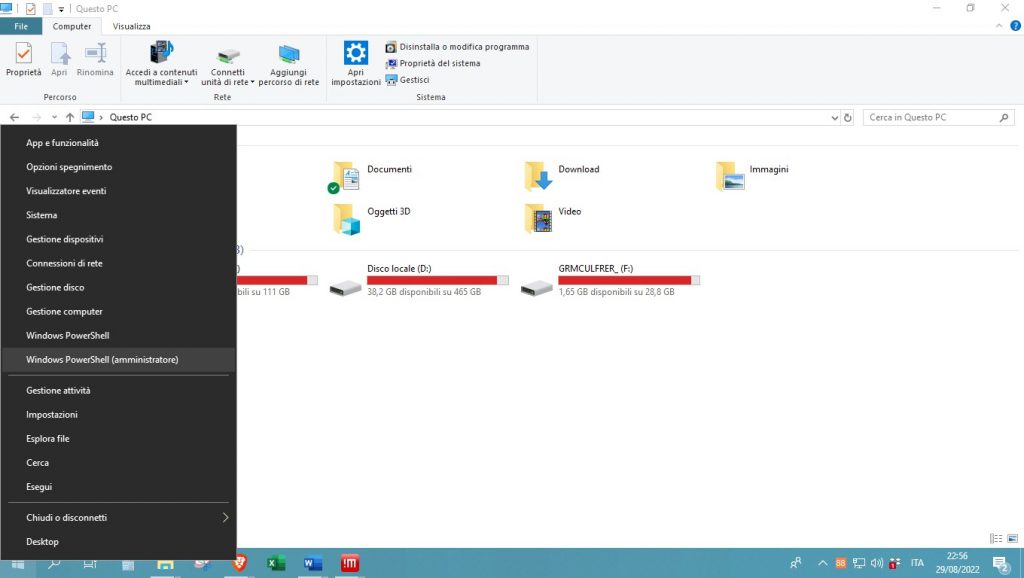Switch to the Visualizza ribbon tab

click(131, 26)
